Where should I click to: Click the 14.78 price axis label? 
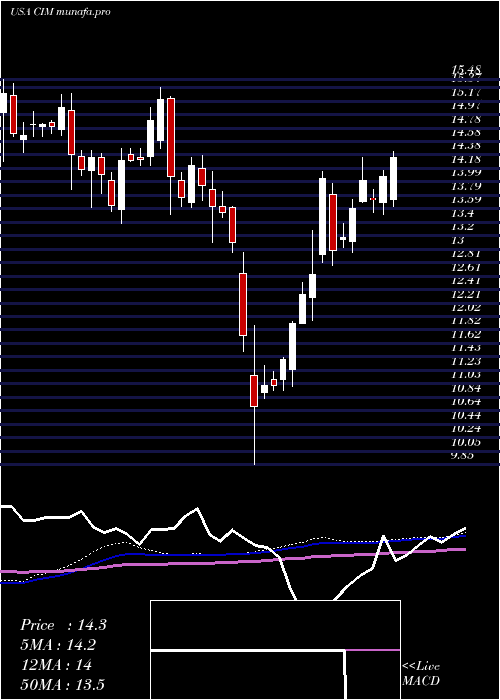click(x=466, y=119)
